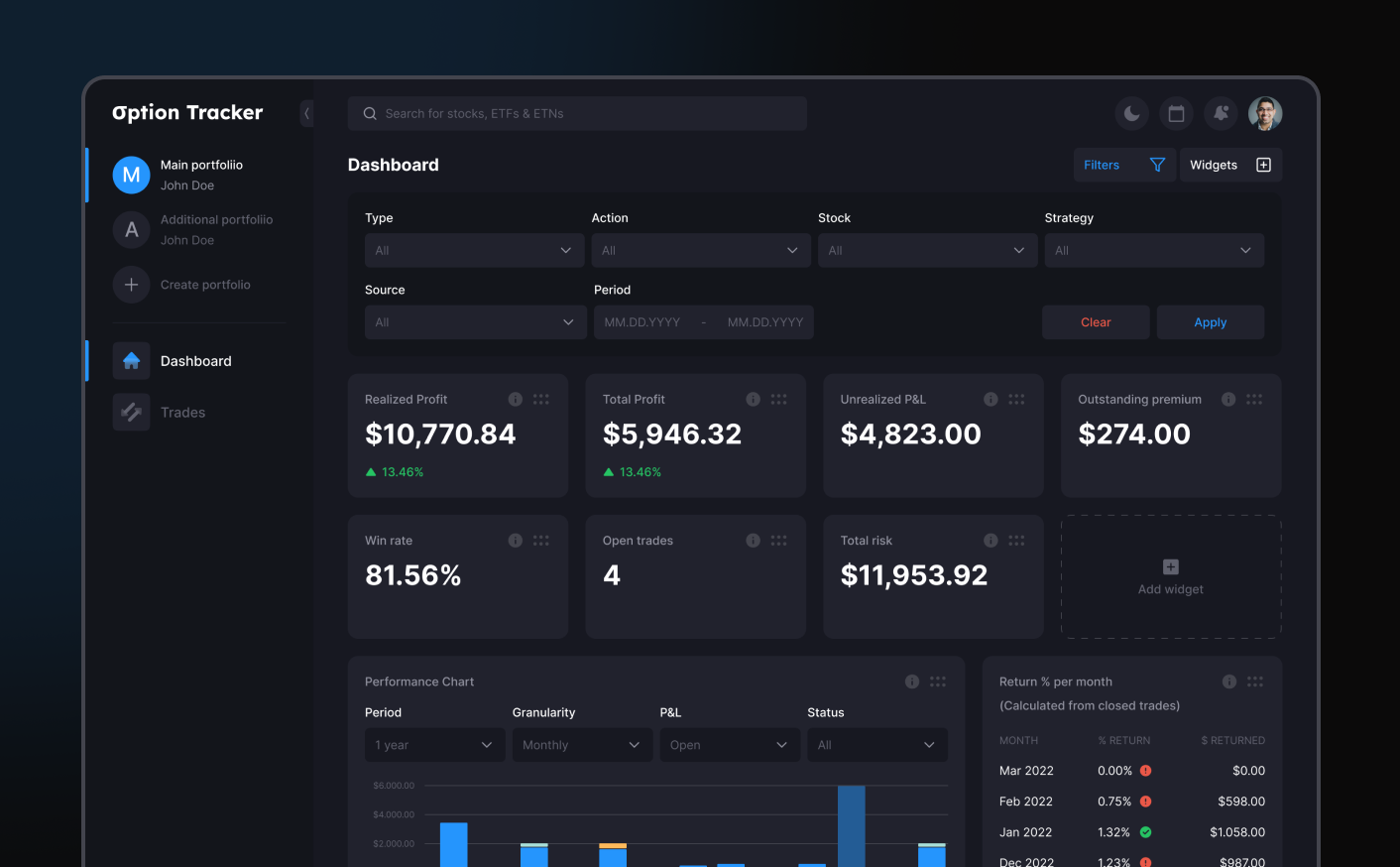Expand the Strategy dropdown showing All

click(1154, 250)
